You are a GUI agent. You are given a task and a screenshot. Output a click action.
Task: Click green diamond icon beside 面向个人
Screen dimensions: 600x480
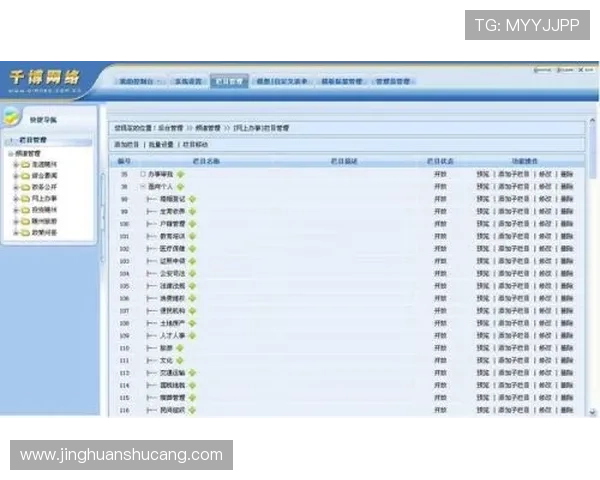point(181,187)
